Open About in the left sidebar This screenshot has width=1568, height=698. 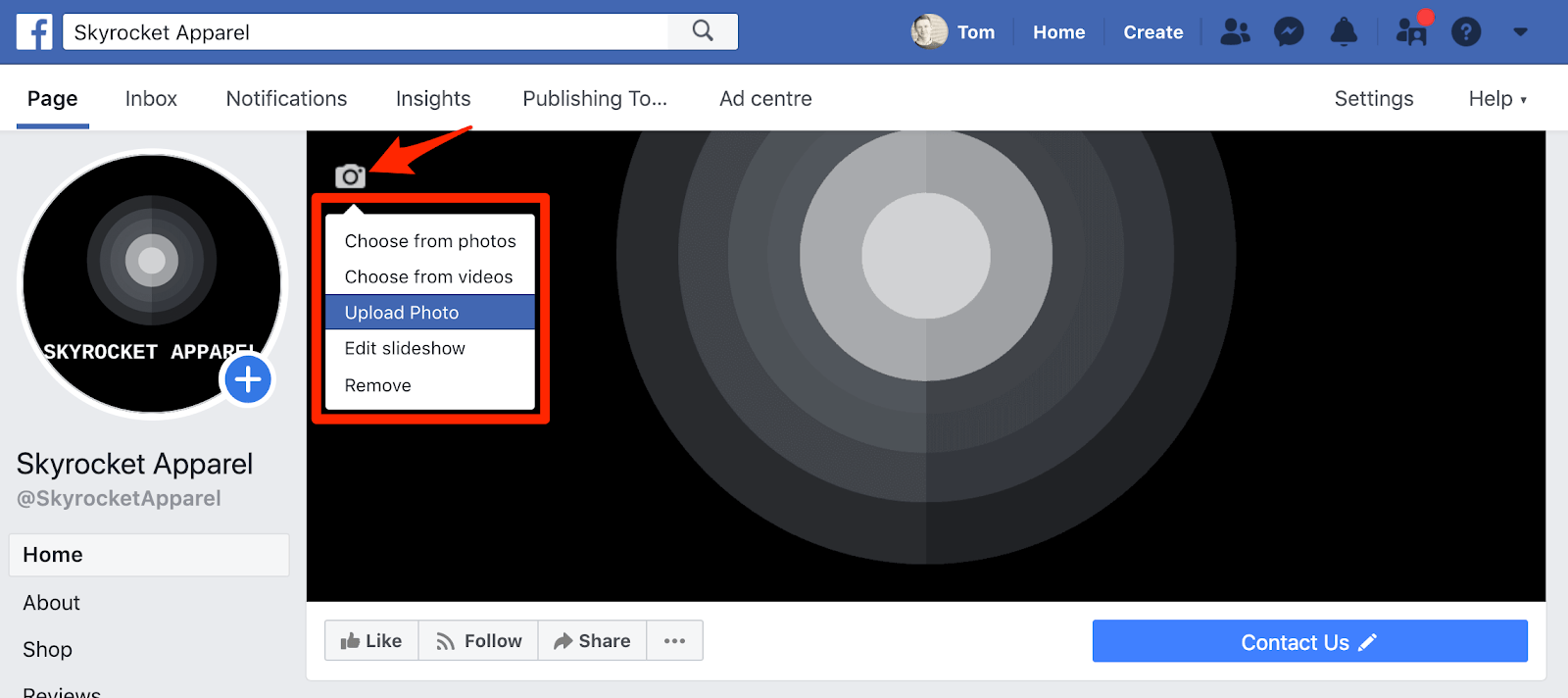click(51, 603)
